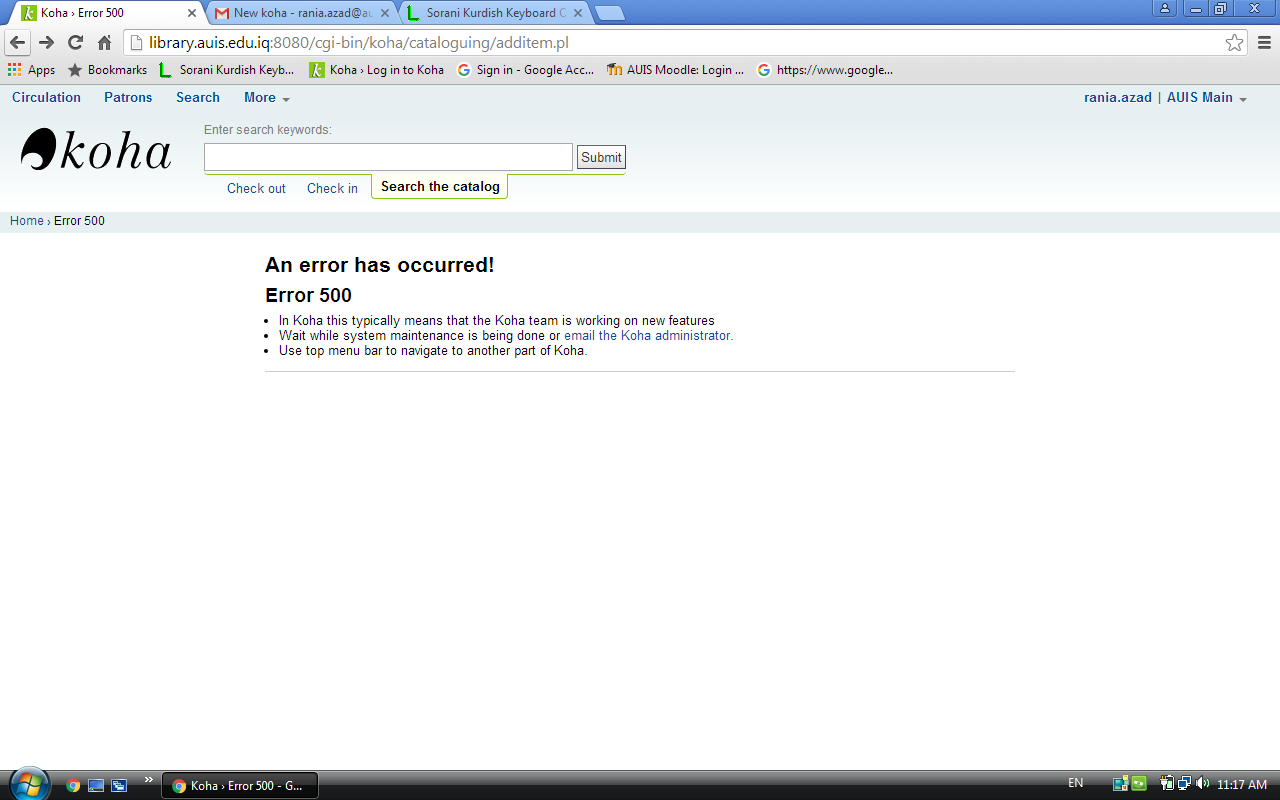Show hidden quick launch items chevron
The width and height of the screenshot is (1280, 800).
point(149,780)
